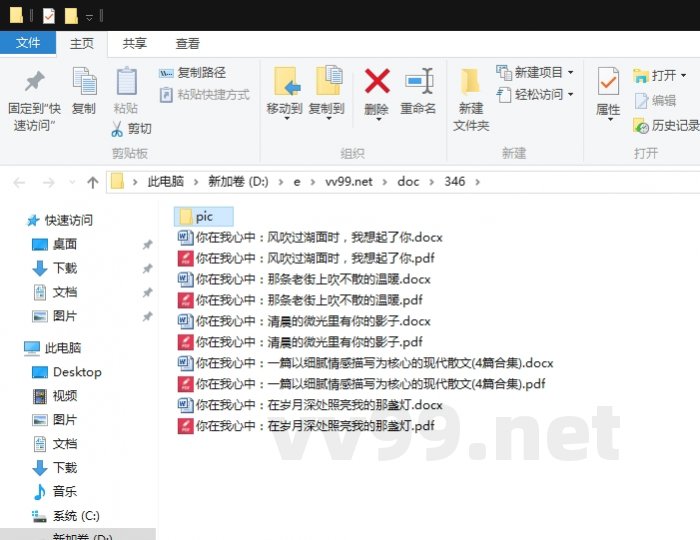The image size is (700, 540).
Task: Click title bar properties checkmark icon
Action: click(x=49, y=16)
